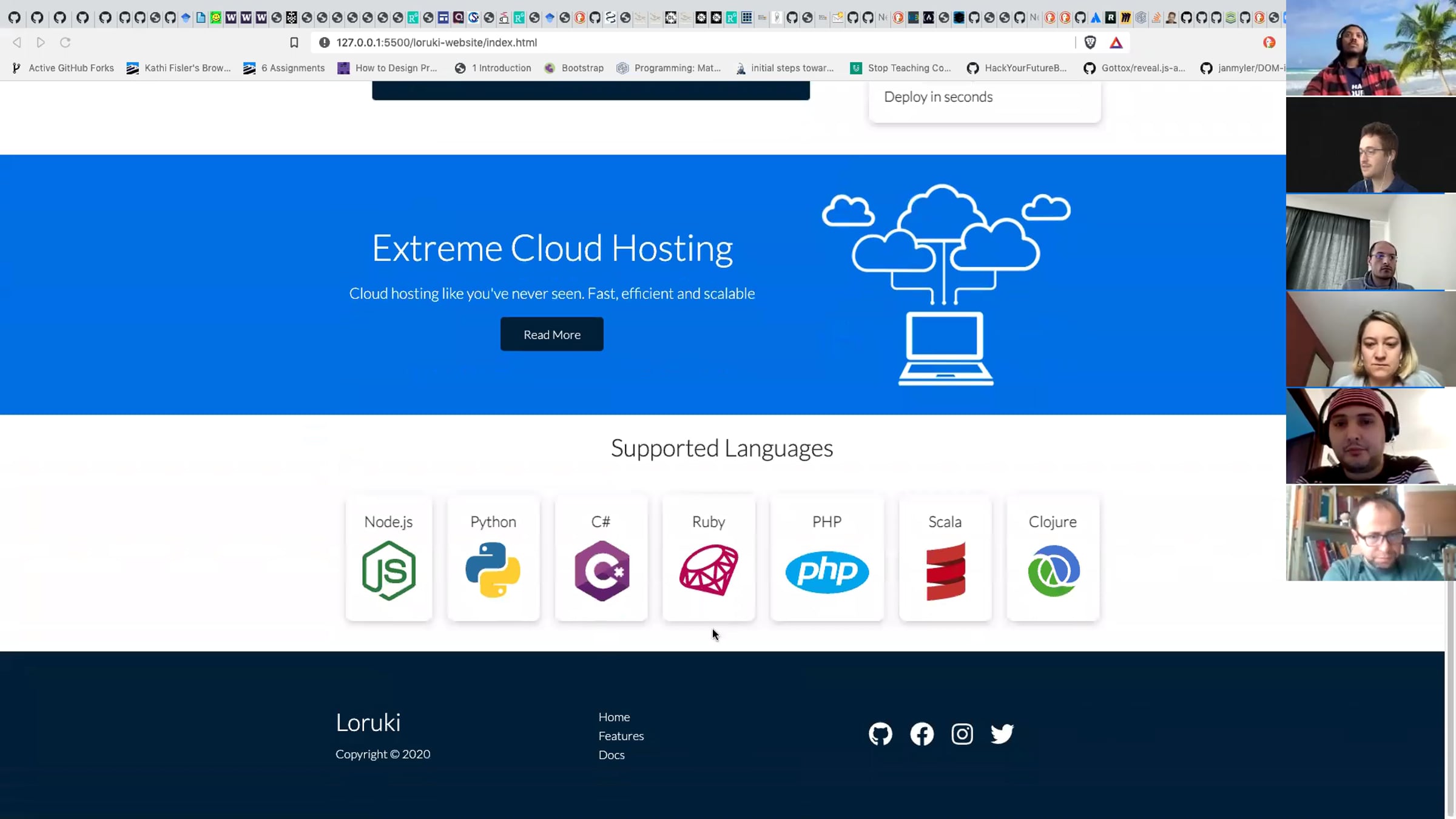
Task: Open the How to Design Pr... bookmark
Action: tap(387, 68)
